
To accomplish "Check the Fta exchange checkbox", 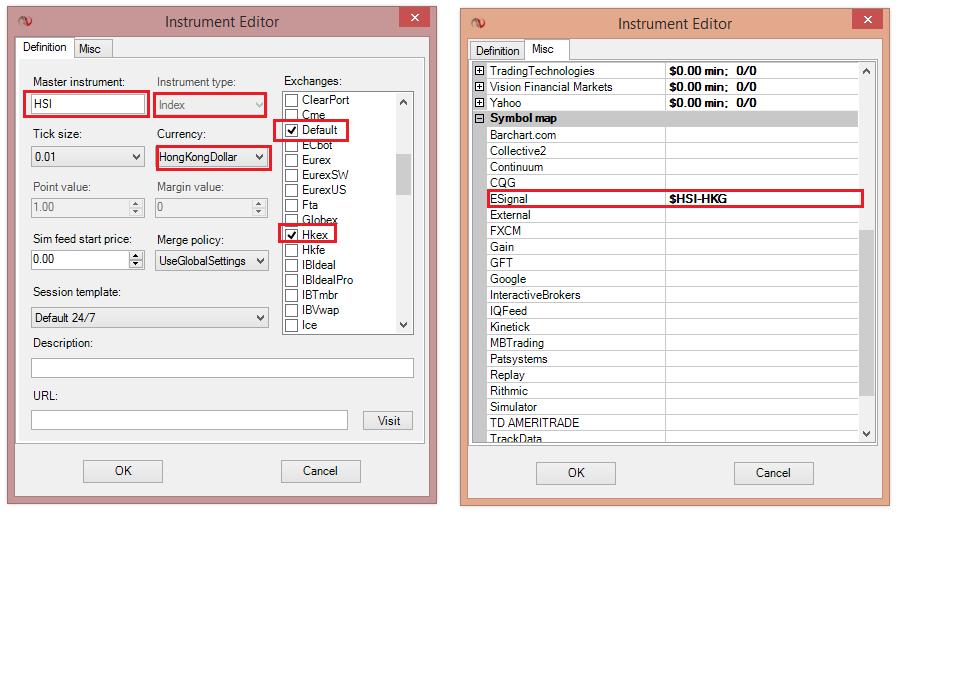I will pyautogui.click(x=292, y=205).
